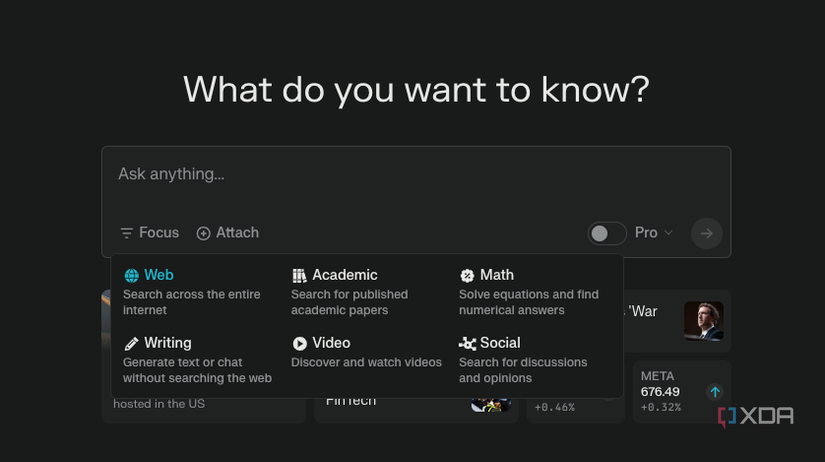This screenshot has width=825, height=462.
Task: Click the Attach button label
Action: 237,233
